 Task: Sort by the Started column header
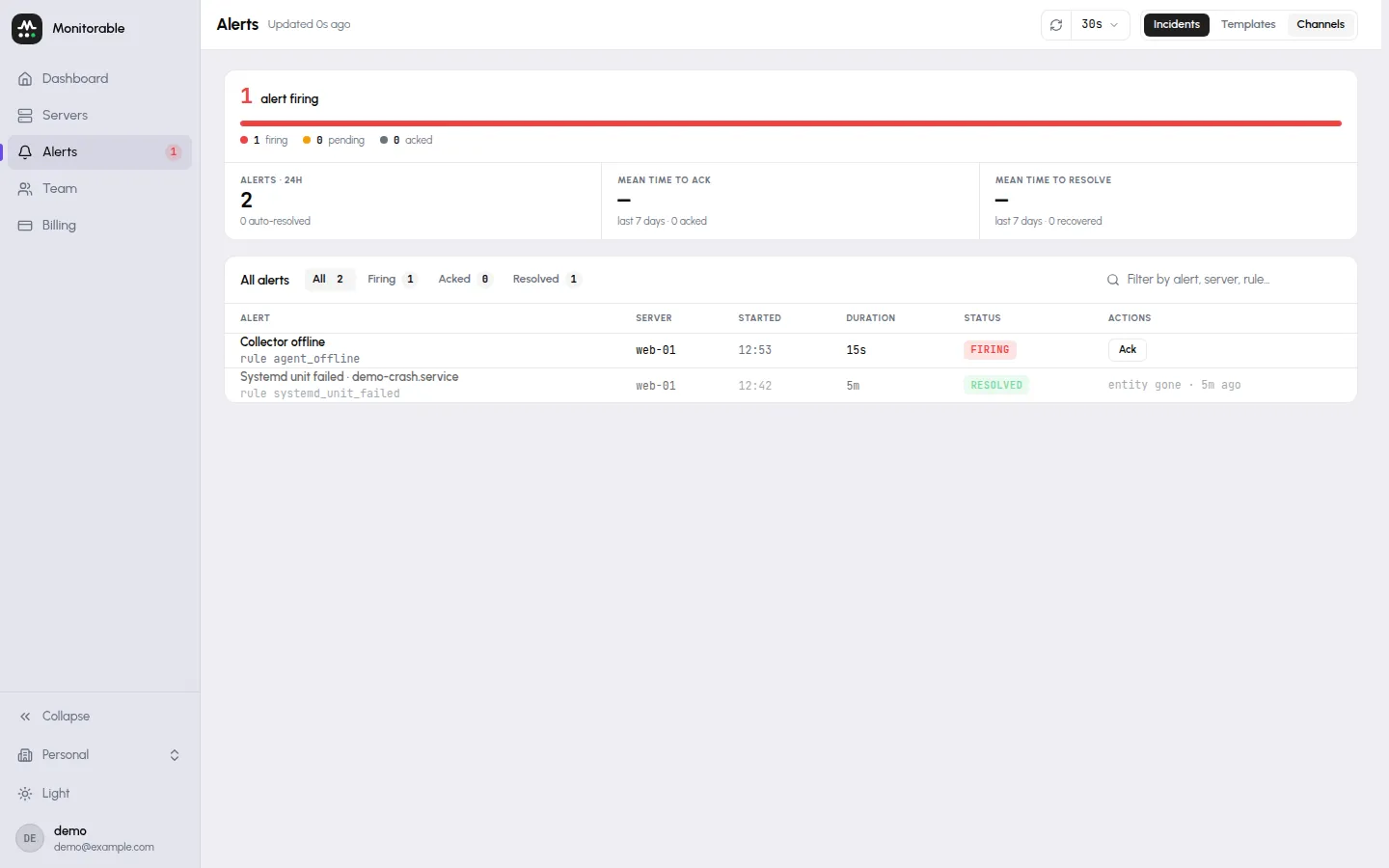coord(759,318)
